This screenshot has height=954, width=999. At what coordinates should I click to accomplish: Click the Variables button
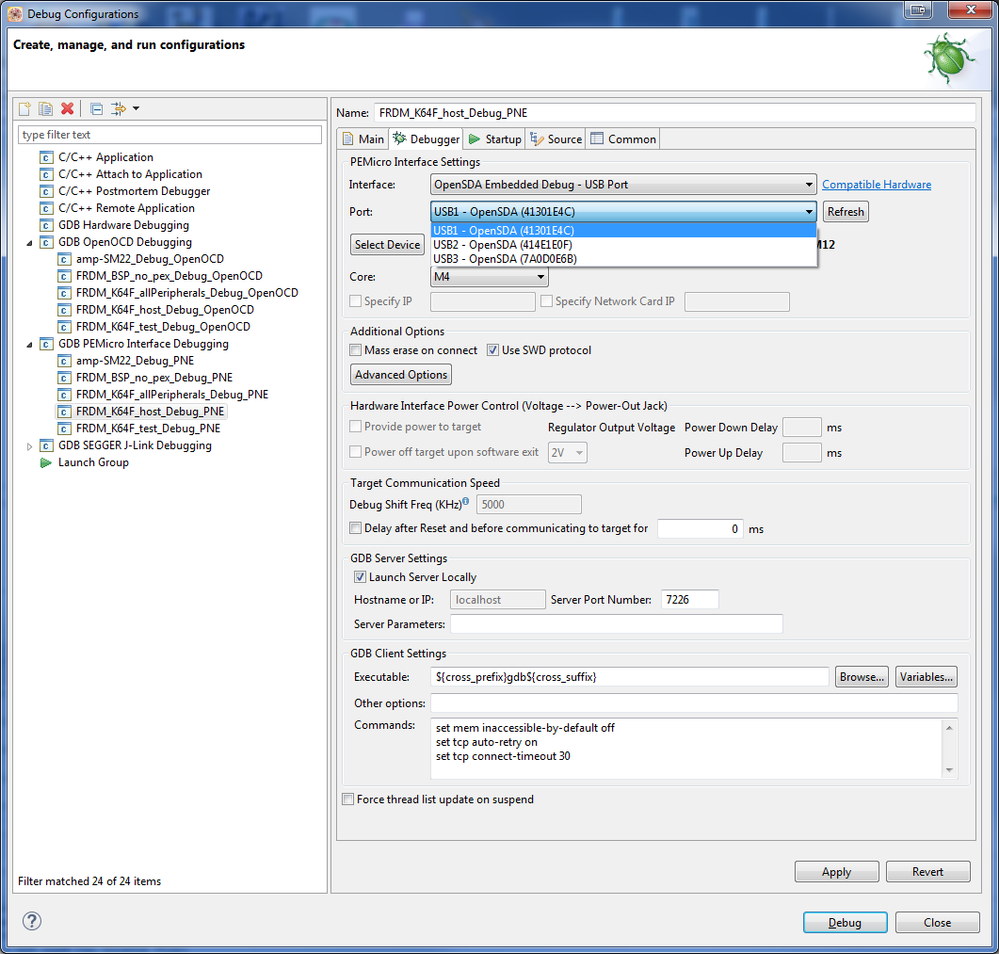click(x=926, y=677)
